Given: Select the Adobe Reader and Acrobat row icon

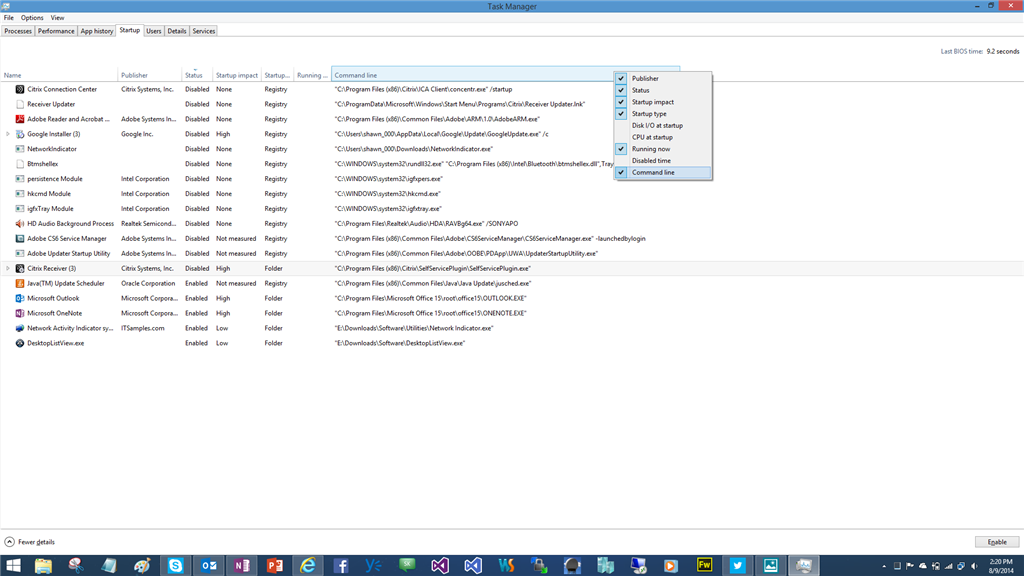Looking at the screenshot, I should 20,119.
